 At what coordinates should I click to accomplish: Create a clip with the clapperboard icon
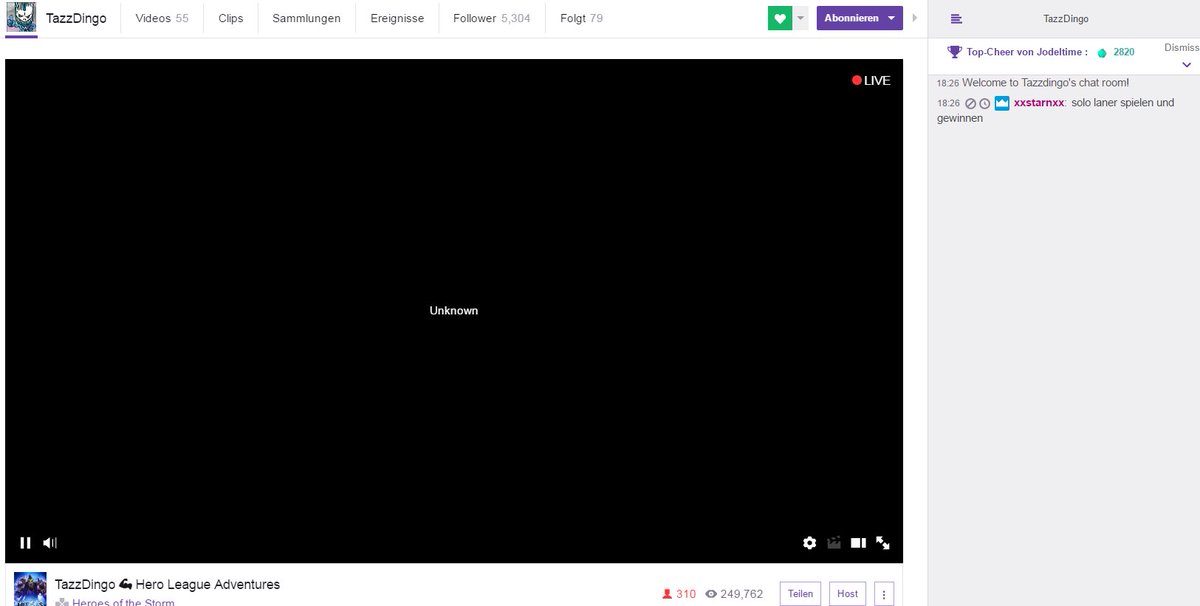tap(834, 543)
